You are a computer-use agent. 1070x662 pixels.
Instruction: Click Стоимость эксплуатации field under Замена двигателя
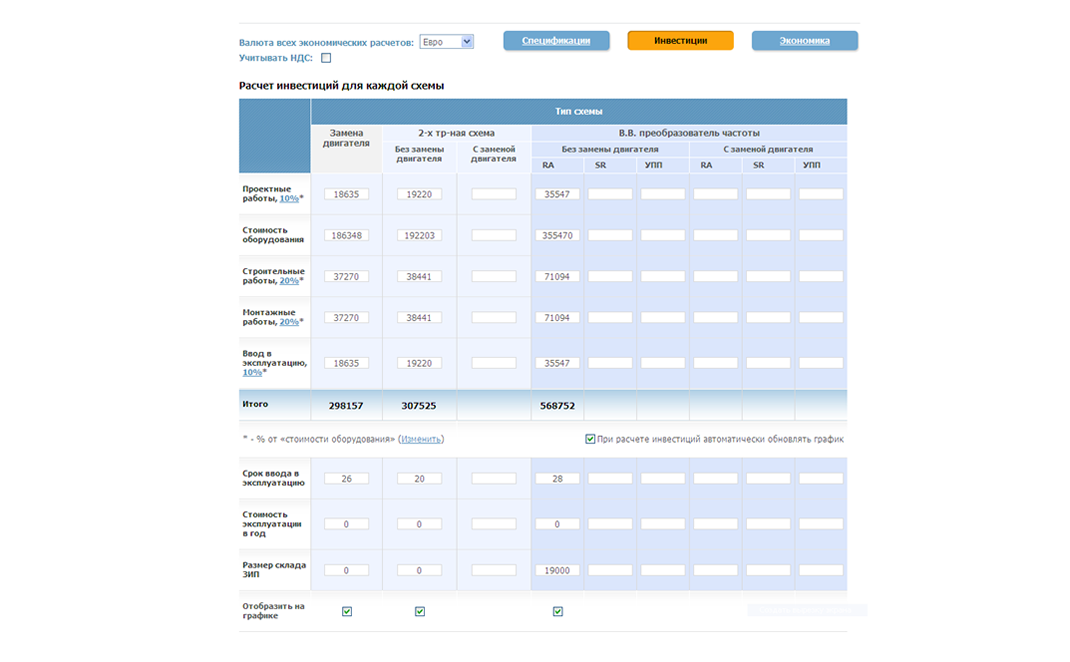tap(346, 524)
